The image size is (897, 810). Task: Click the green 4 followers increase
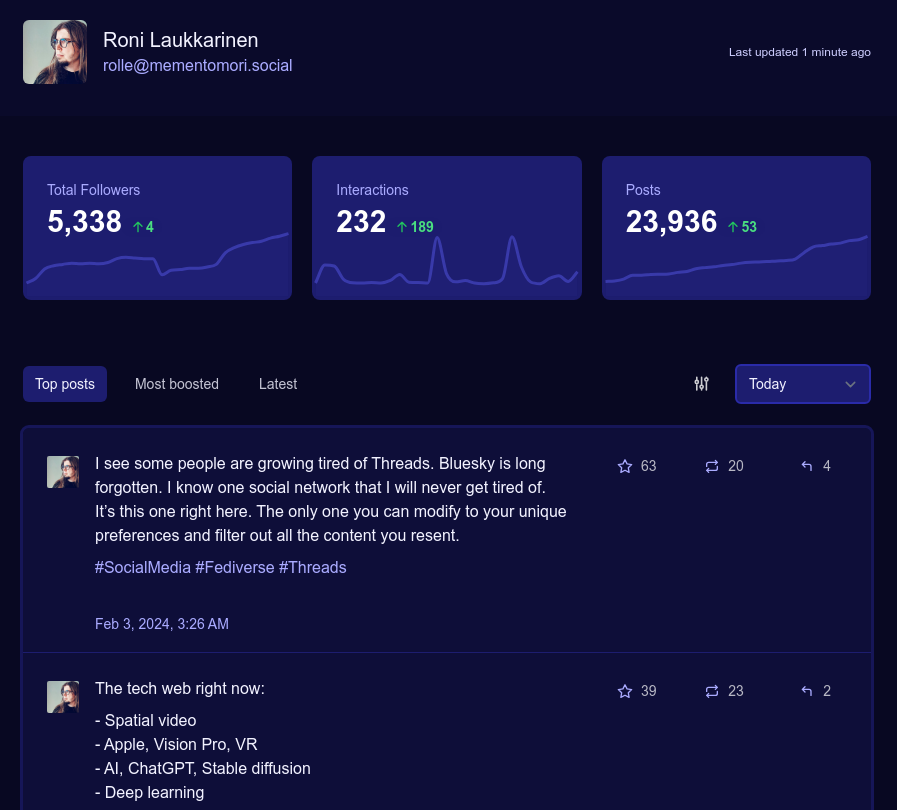(143, 227)
